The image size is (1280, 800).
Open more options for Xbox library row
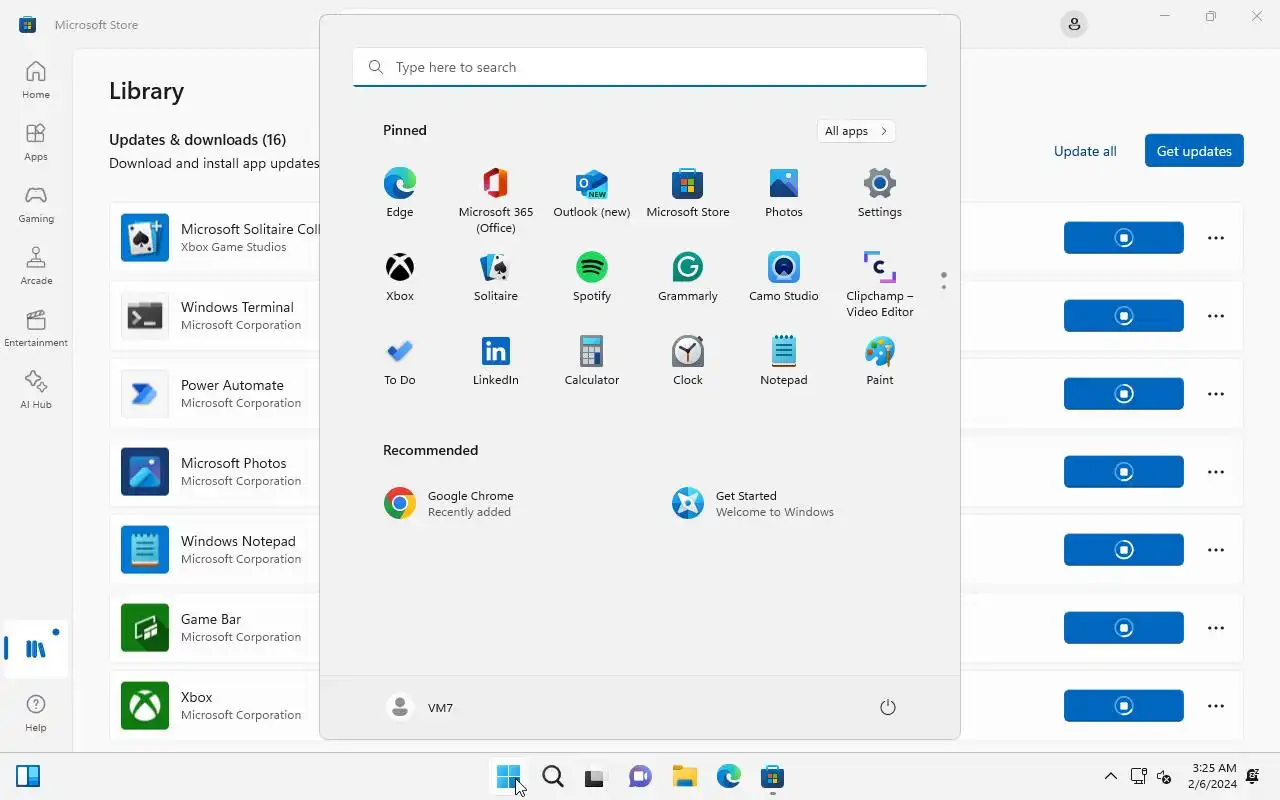pos(1216,706)
